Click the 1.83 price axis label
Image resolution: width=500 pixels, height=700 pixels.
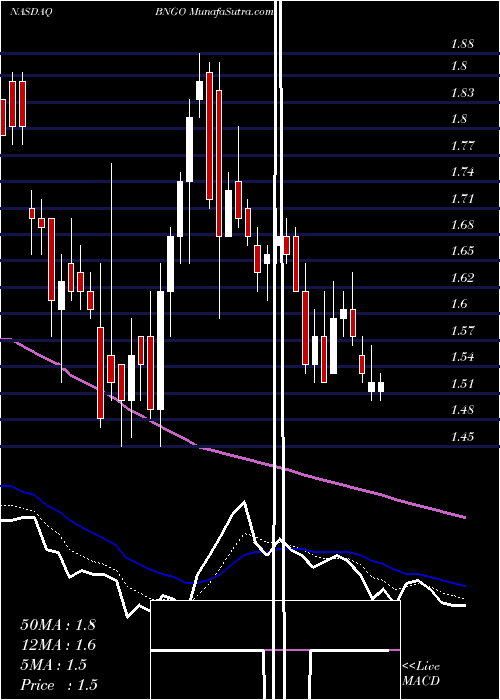point(462,92)
